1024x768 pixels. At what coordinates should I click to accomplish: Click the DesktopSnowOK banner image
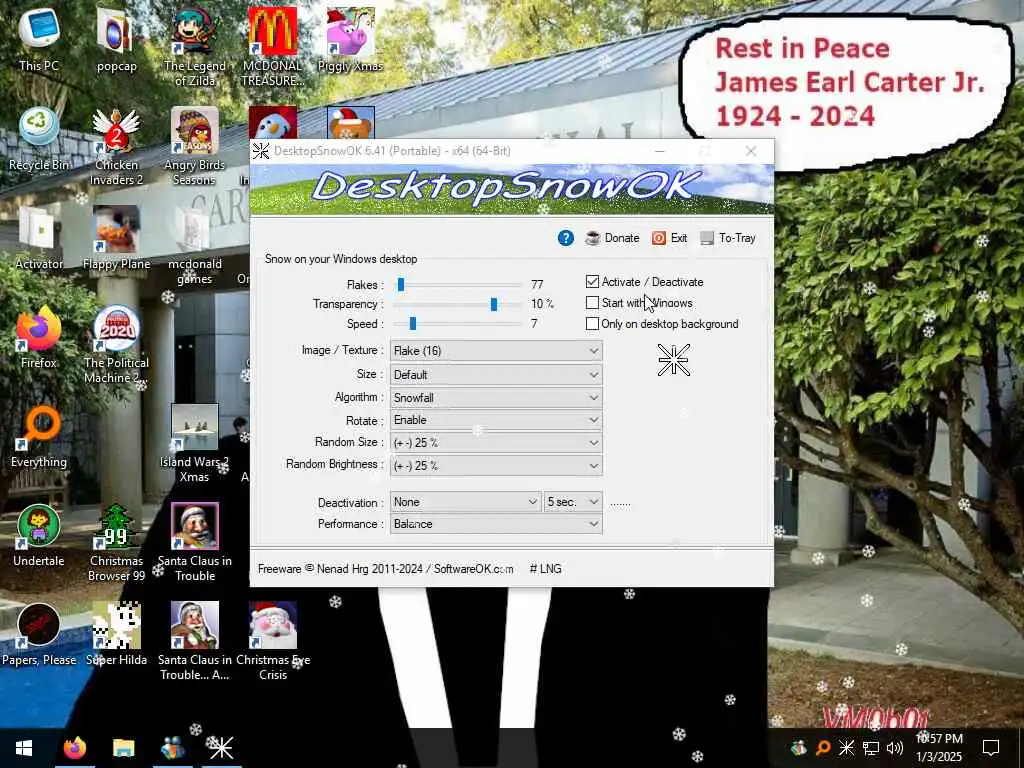coord(511,189)
